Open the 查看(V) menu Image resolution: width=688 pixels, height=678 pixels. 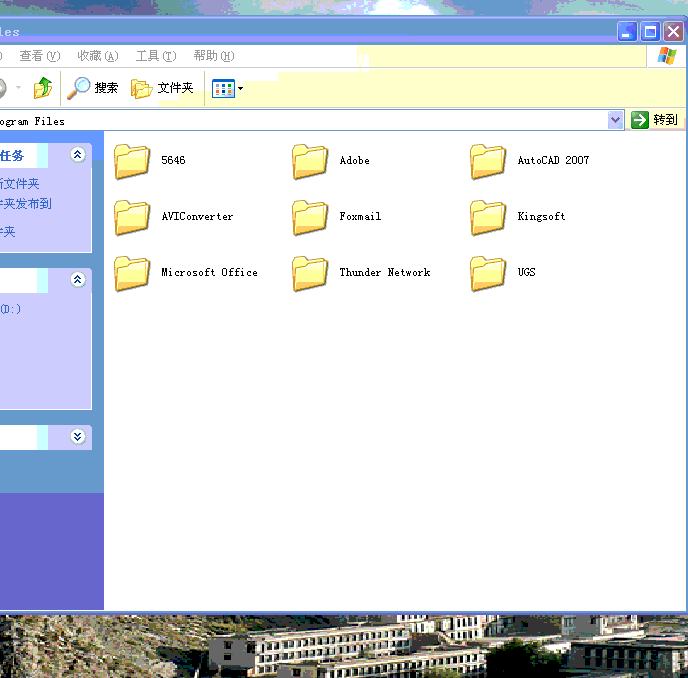(39, 56)
